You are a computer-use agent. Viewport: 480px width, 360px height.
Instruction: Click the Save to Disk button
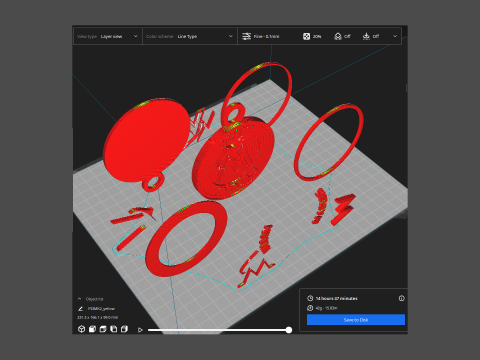pyautogui.click(x=356, y=320)
